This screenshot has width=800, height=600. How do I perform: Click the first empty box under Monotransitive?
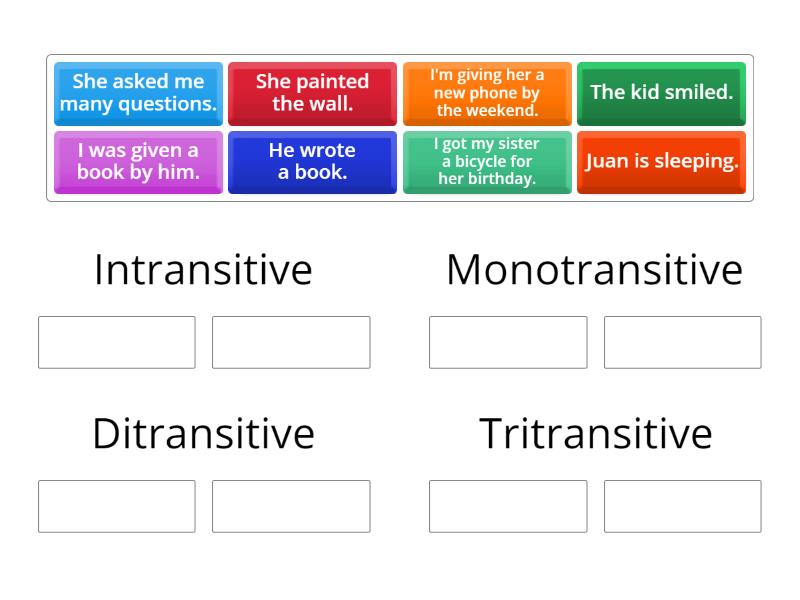click(507, 342)
